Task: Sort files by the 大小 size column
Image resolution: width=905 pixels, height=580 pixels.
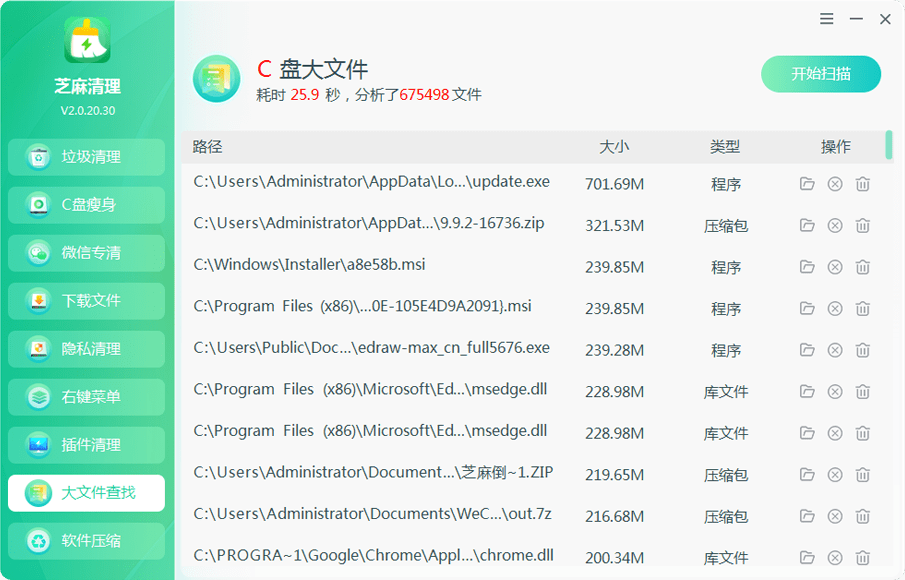Action: point(616,147)
